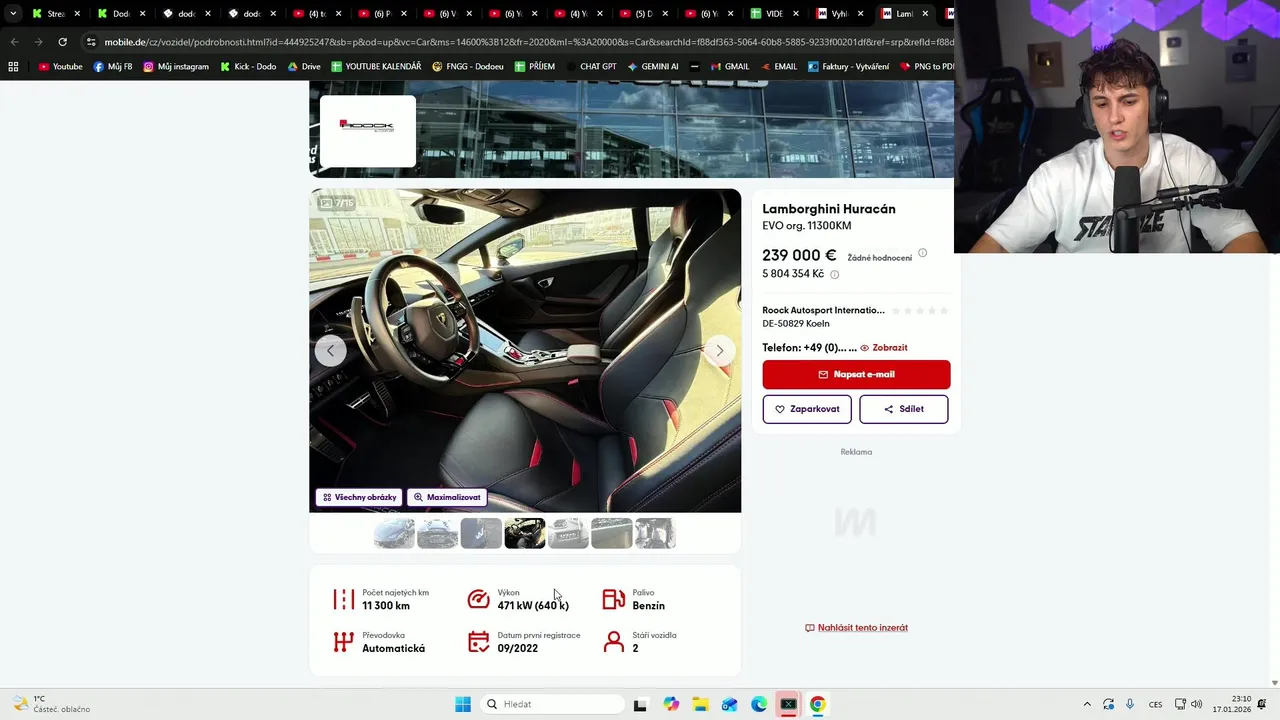1280x720 pixels.
Task: Click the fuel pump icon beside Benzín
Action: coord(613,599)
